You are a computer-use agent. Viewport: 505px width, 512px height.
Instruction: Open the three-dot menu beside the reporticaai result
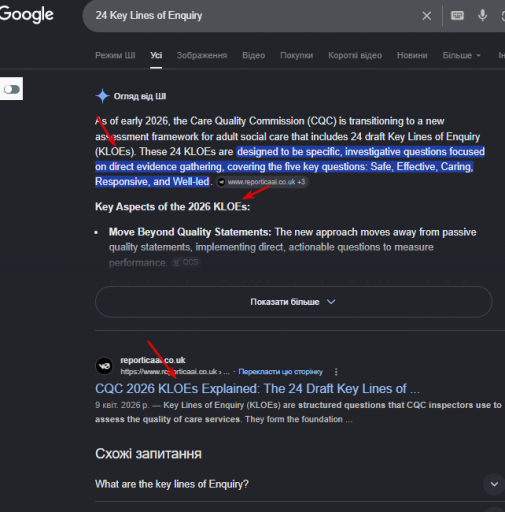tap(336, 372)
